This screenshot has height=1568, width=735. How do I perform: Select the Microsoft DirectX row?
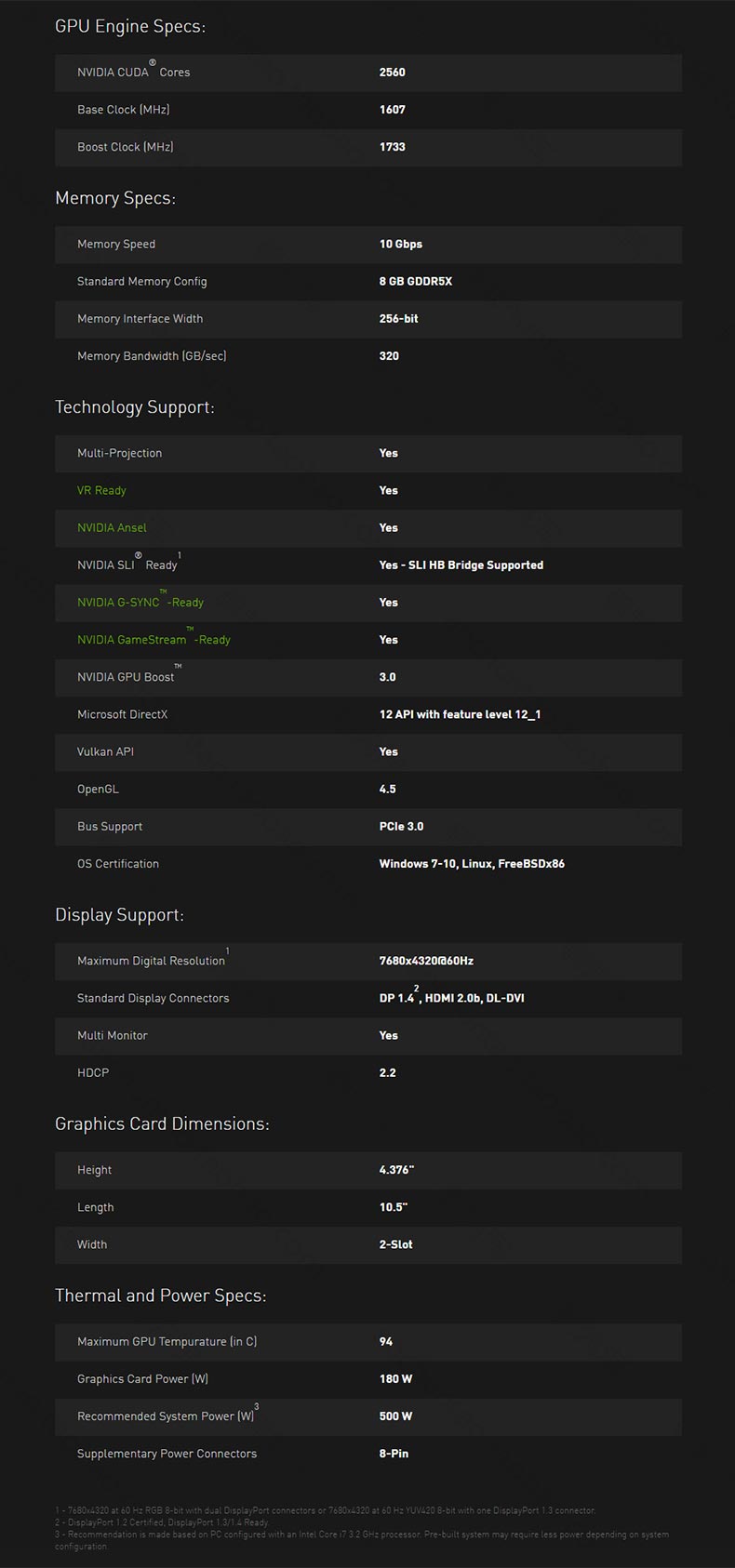pos(368,714)
